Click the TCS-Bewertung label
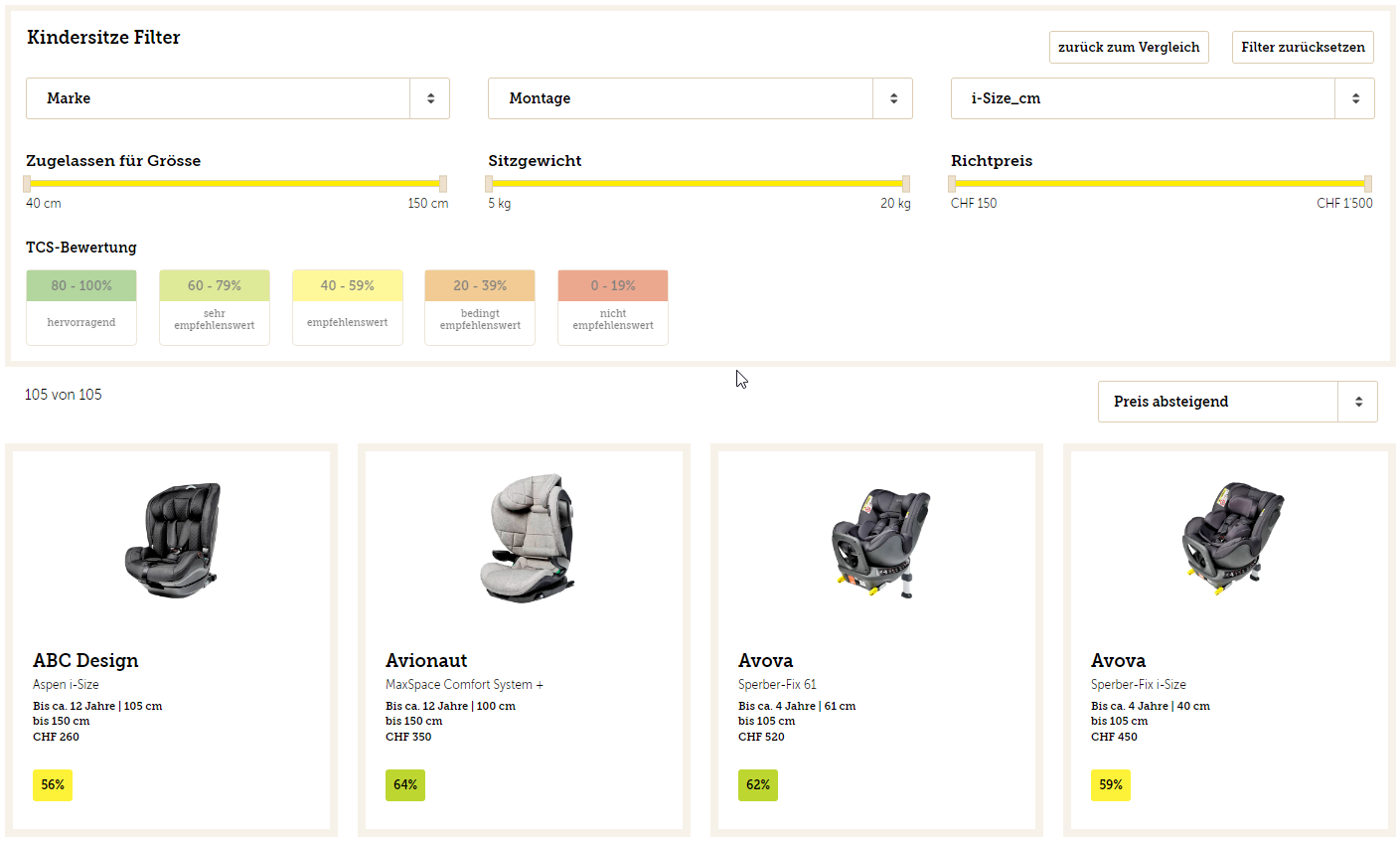The width and height of the screenshot is (1400, 843). (x=81, y=248)
